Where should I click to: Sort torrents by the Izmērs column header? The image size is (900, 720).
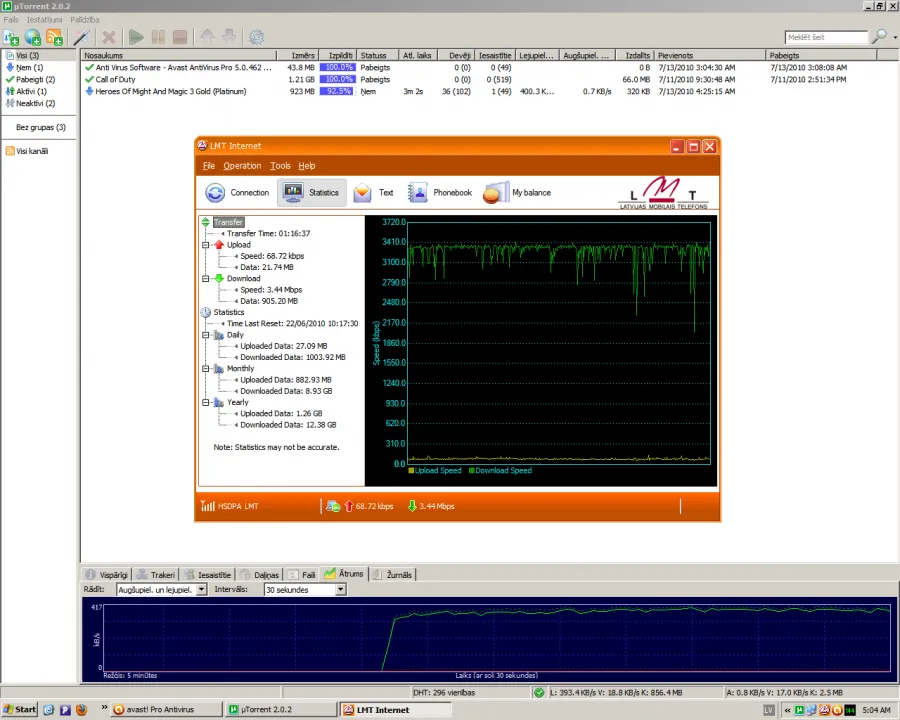[x=298, y=56]
